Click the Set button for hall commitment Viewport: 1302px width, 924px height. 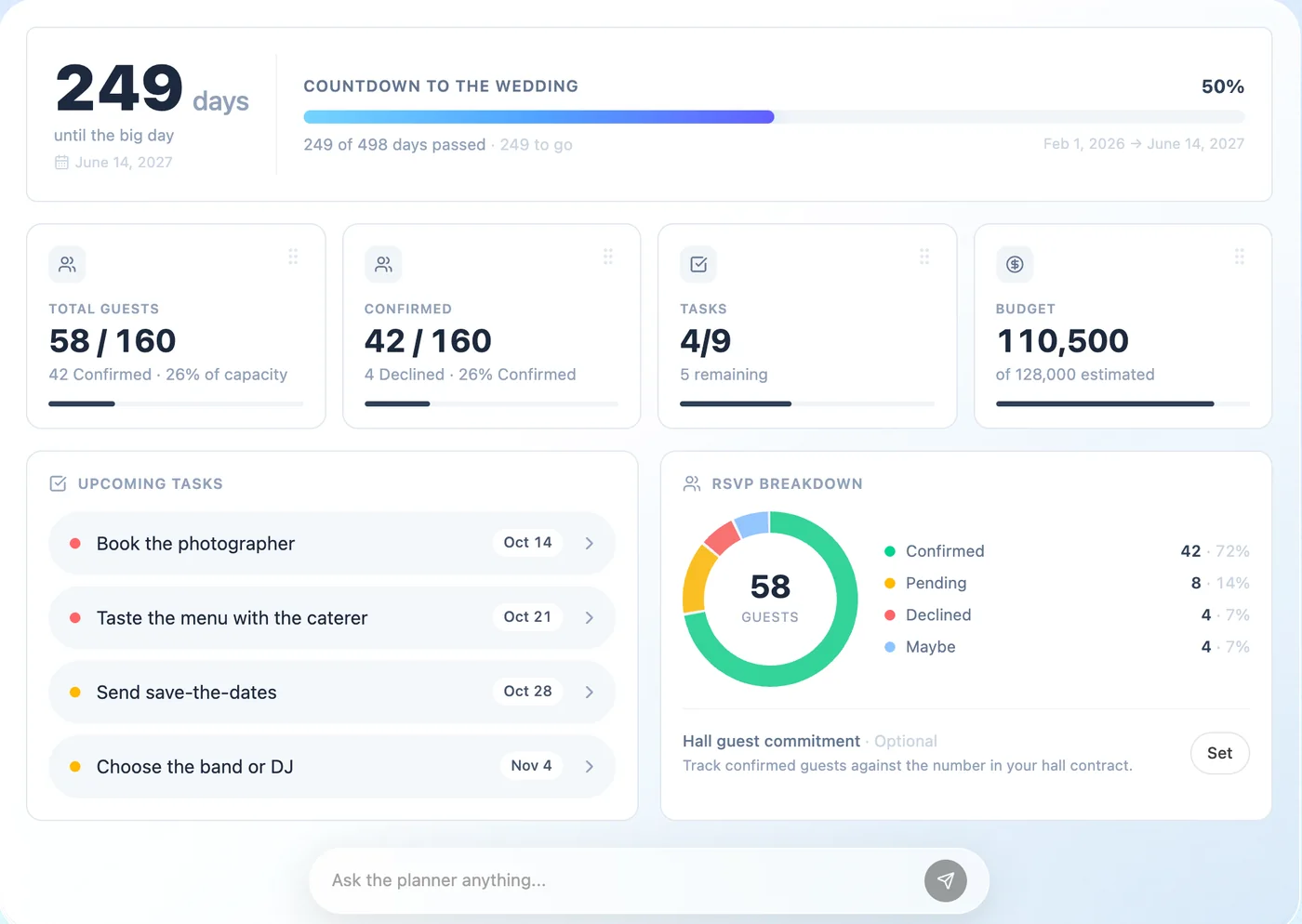pyautogui.click(x=1219, y=753)
